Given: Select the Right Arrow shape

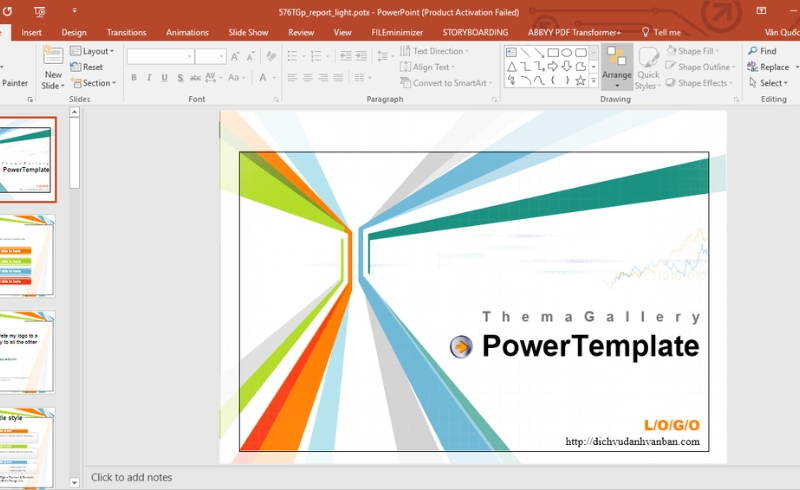Looking at the screenshot, I should coord(553,66).
